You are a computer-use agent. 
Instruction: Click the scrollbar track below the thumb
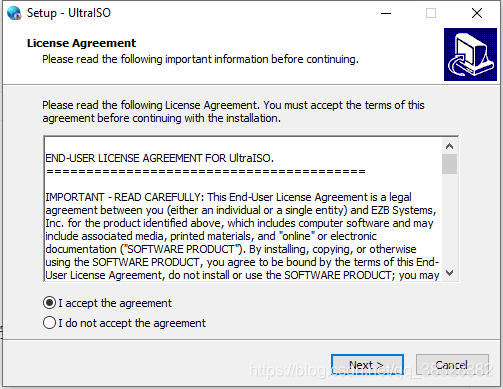(x=449, y=220)
